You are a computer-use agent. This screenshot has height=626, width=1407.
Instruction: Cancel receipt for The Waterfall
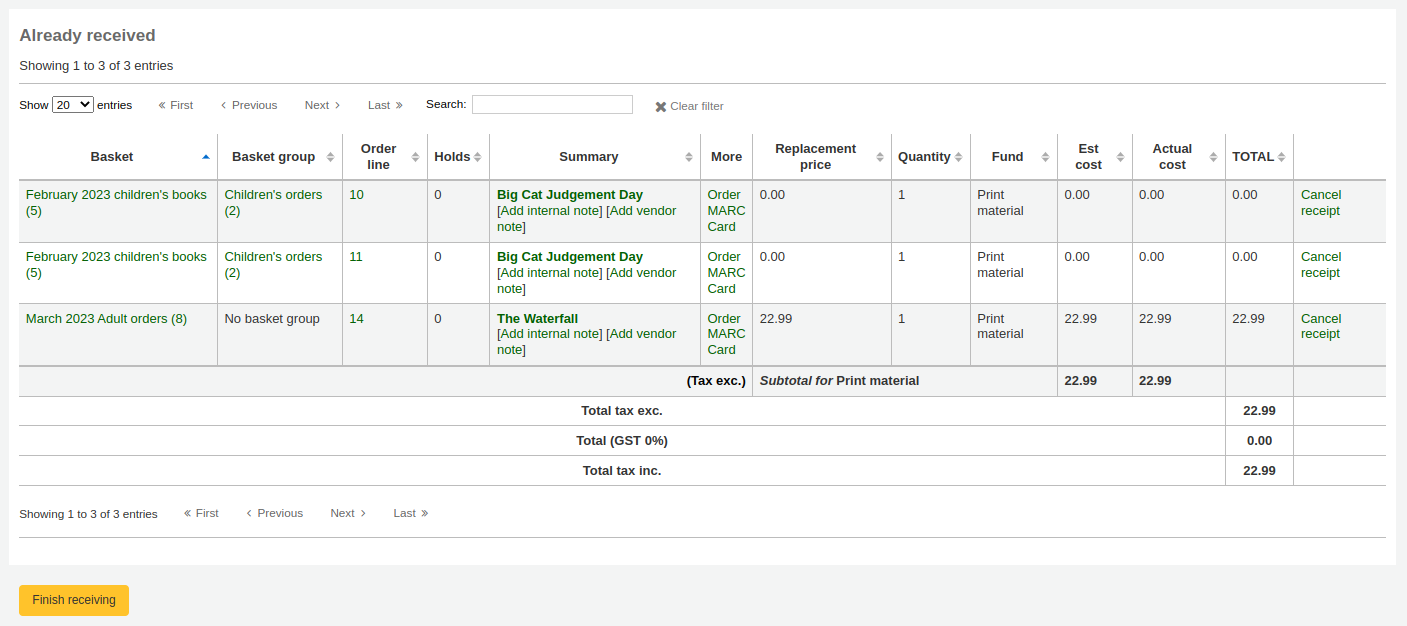pos(1321,326)
